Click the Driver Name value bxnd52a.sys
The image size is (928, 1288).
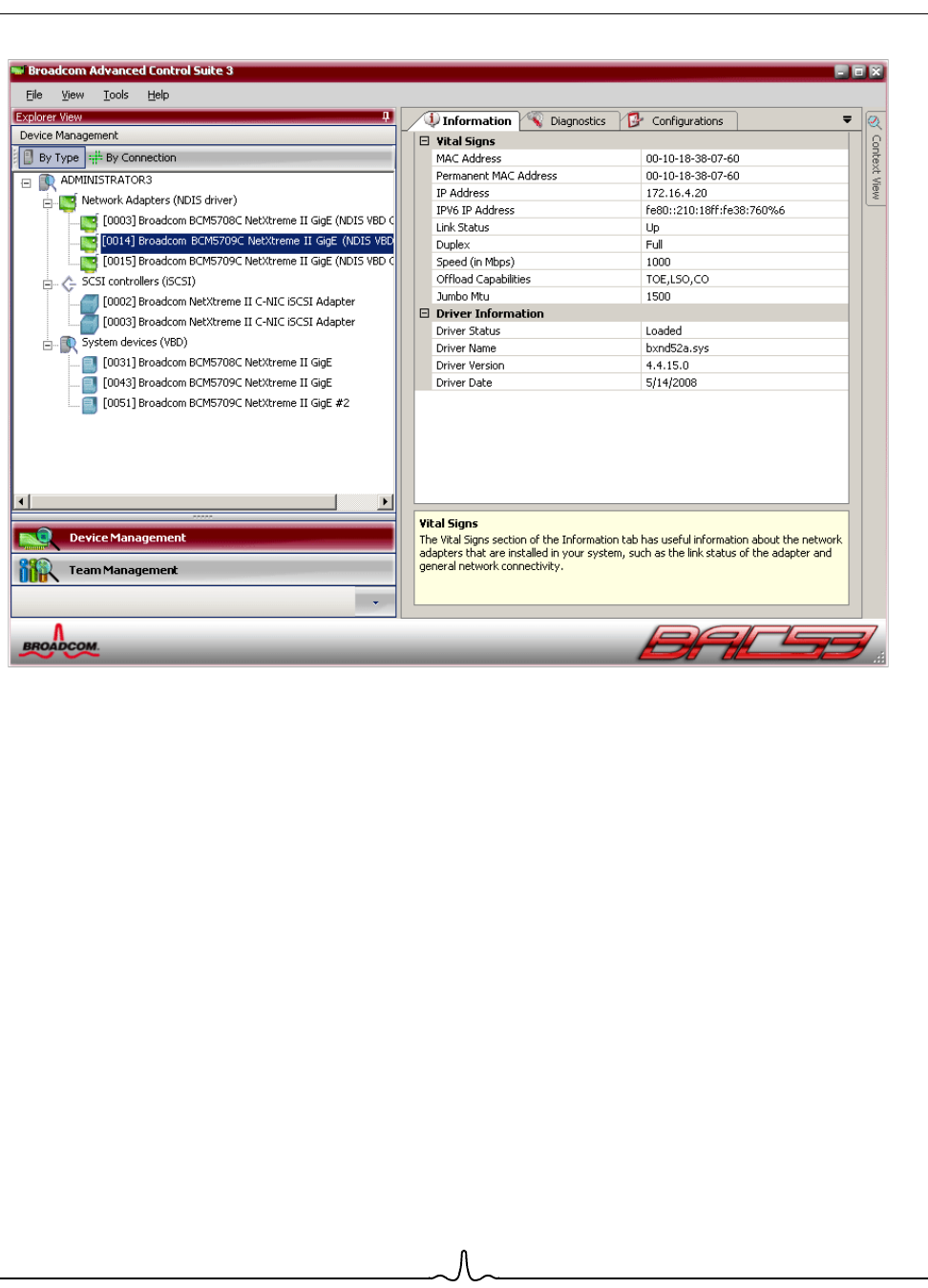(677, 348)
